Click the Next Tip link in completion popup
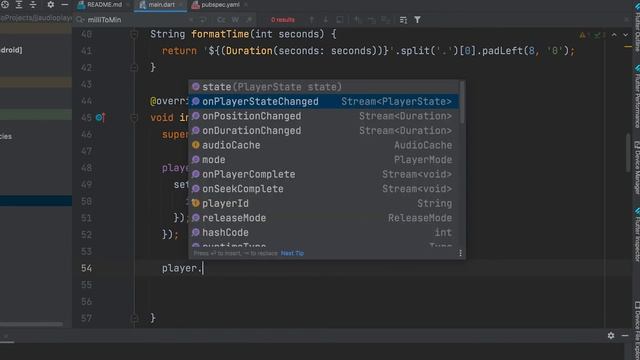 [292, 253]
